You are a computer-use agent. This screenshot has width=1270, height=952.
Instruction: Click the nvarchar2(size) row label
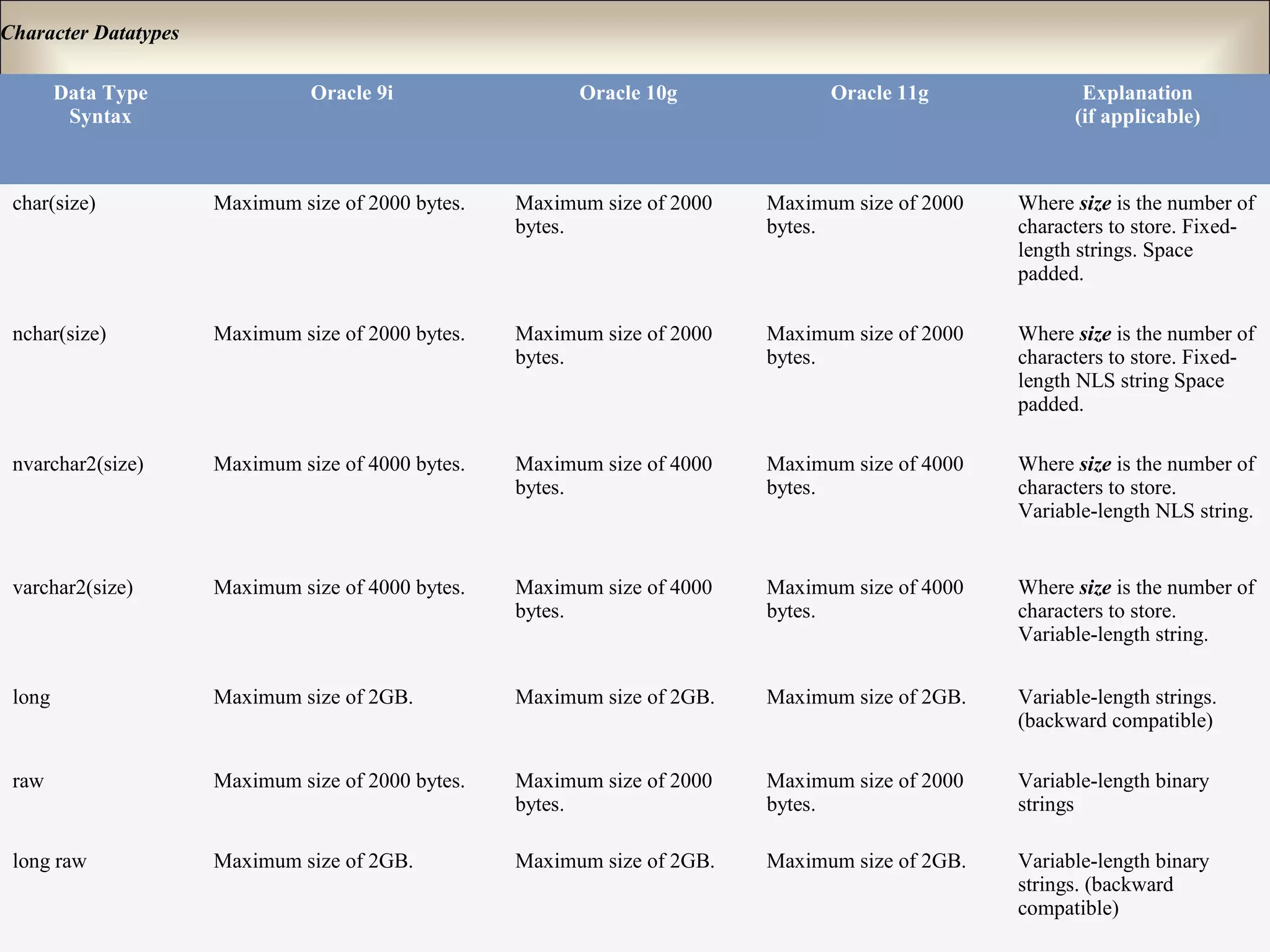[78, 464]
